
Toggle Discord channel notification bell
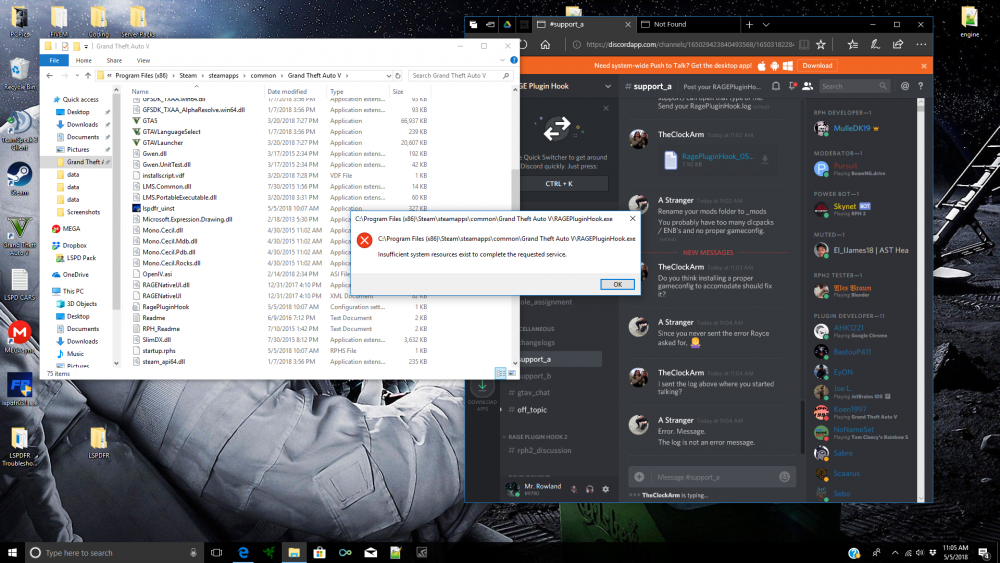[x=776, y=86]
